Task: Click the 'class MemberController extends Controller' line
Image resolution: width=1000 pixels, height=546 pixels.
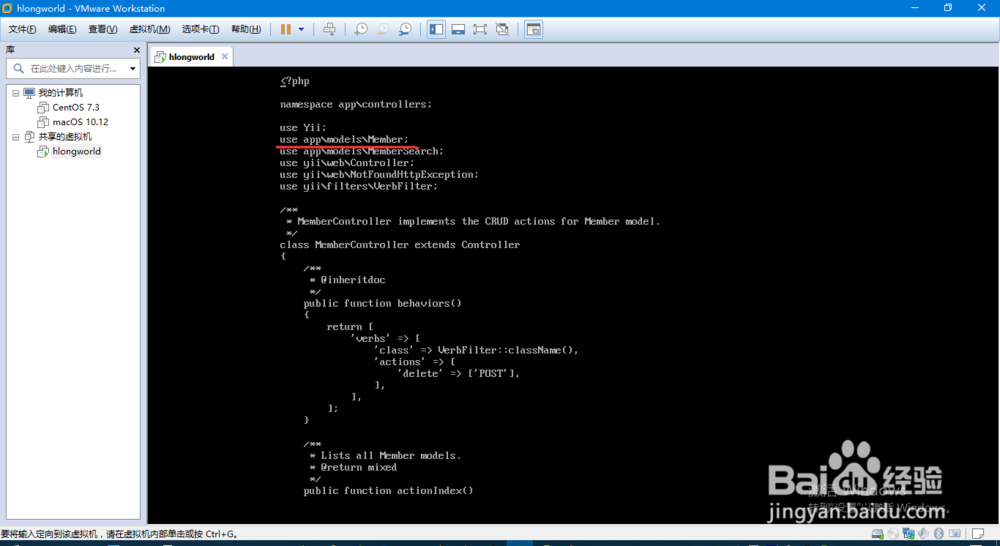Action: coord(400,245)
